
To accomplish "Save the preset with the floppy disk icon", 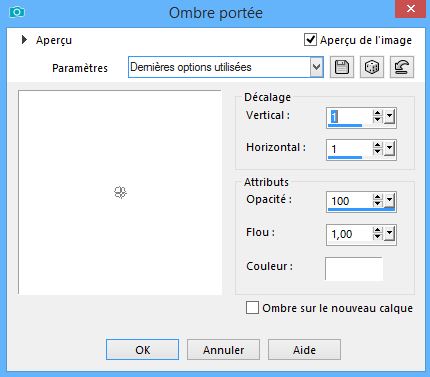I will point(342,67).
